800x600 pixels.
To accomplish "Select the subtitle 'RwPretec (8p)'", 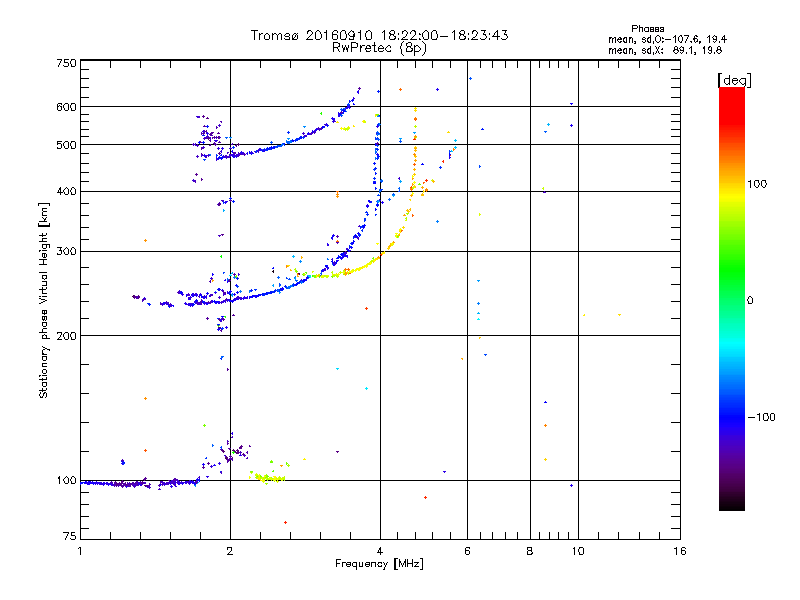I will [379, 48].
